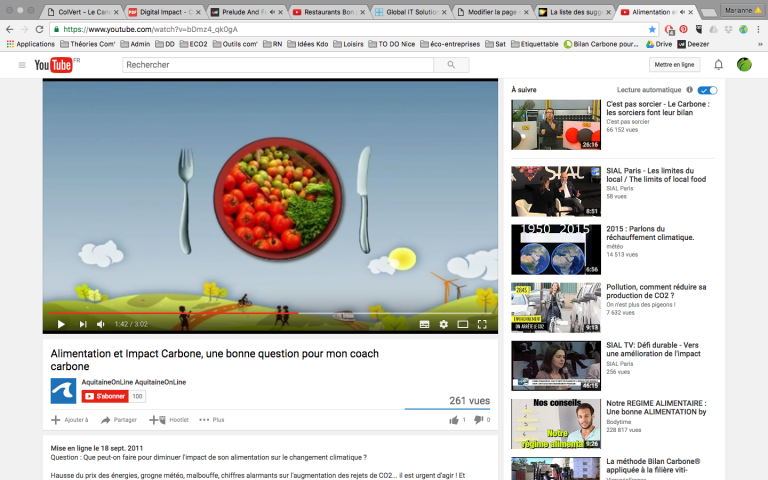Open the Chrome three-dot menu
The height and width of the screenshot is (480, 768).
(759, 29)
